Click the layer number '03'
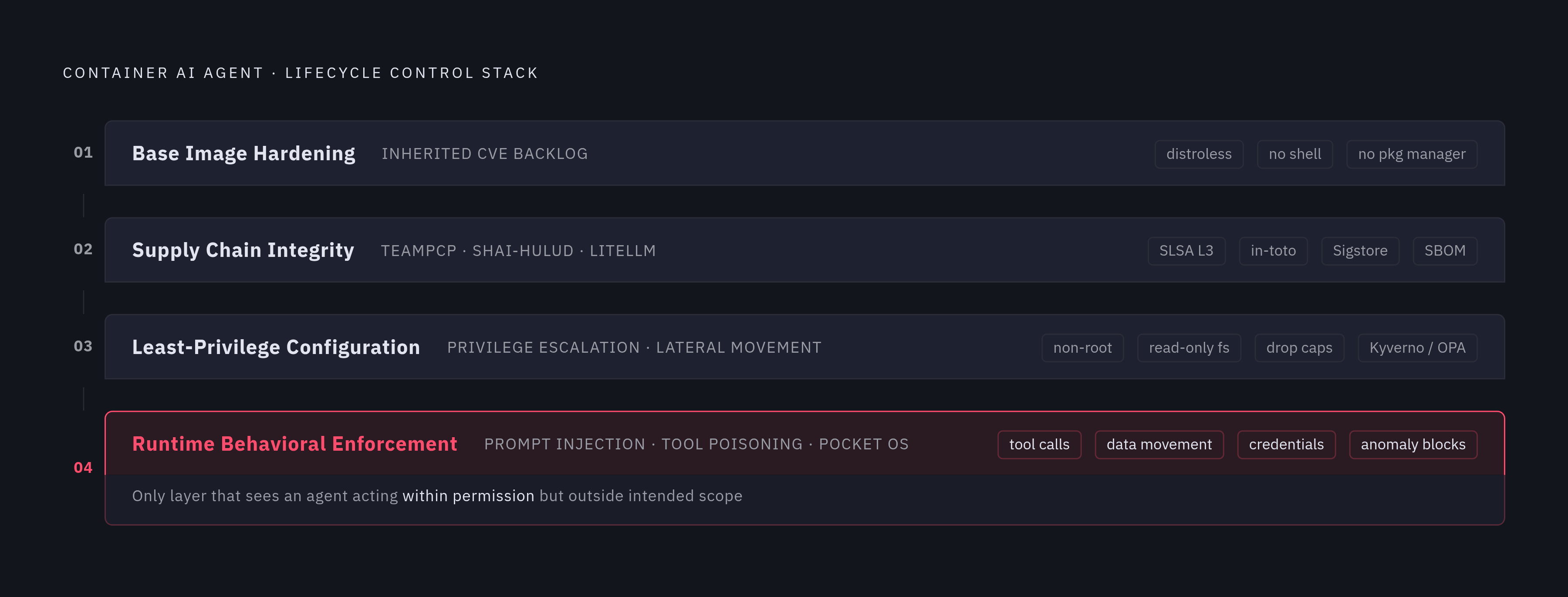1568x597 pixels. pyautogui.click(x=83, y=346)
